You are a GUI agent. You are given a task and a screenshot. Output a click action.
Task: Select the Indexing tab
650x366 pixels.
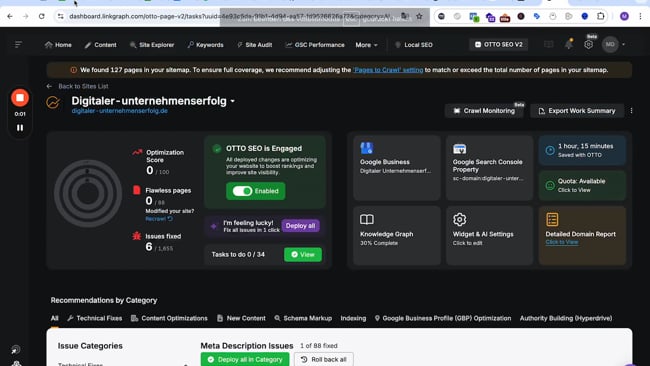coord(353,318)
